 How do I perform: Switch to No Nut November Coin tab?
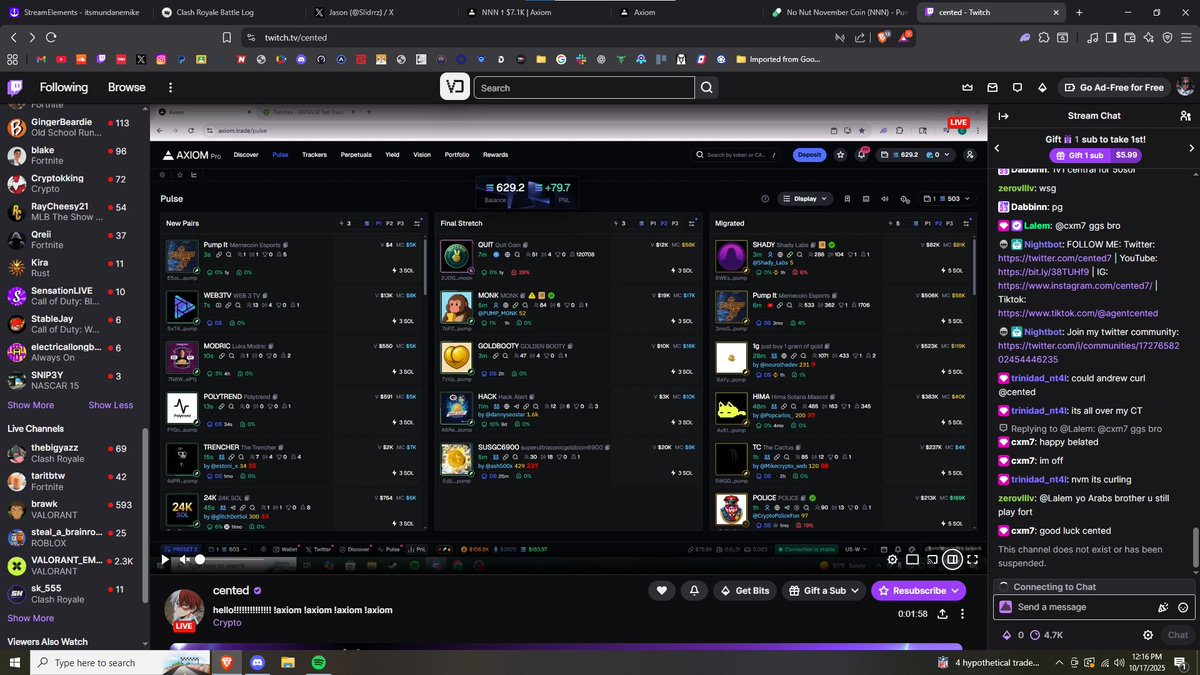coord(840,12)
